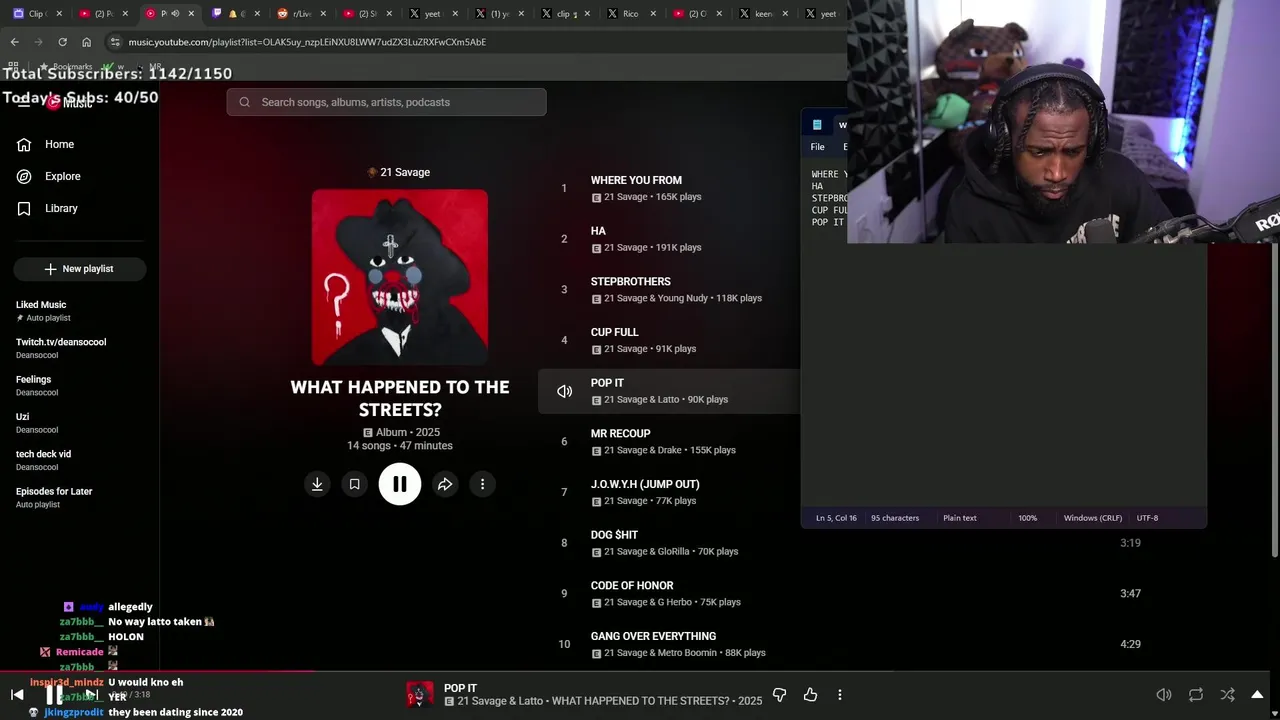
Task: Switch to the r/Live Reddit browser tab
Action: pyautogui.click(x=300, y=13)
